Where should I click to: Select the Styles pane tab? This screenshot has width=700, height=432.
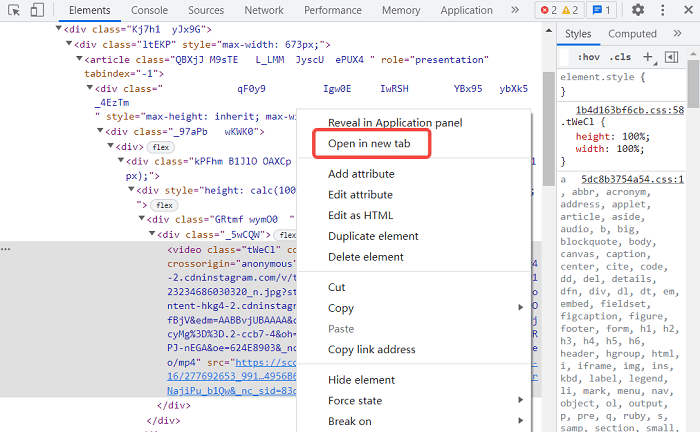(x=578, y=34)
